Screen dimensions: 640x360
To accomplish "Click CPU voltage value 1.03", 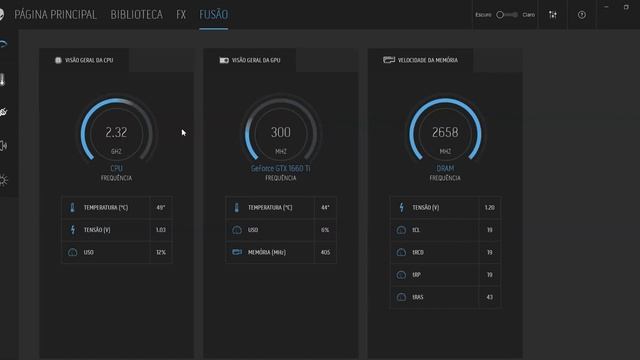I will pyautogui.click(x=161, y=230).
